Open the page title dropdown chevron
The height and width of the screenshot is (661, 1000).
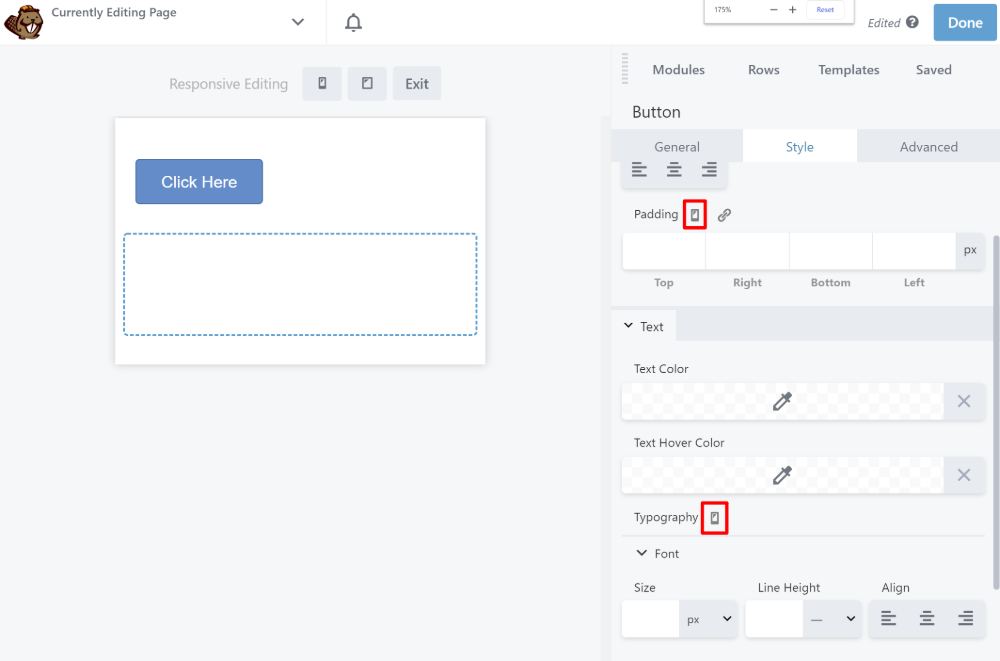click(x=298, y=22)
